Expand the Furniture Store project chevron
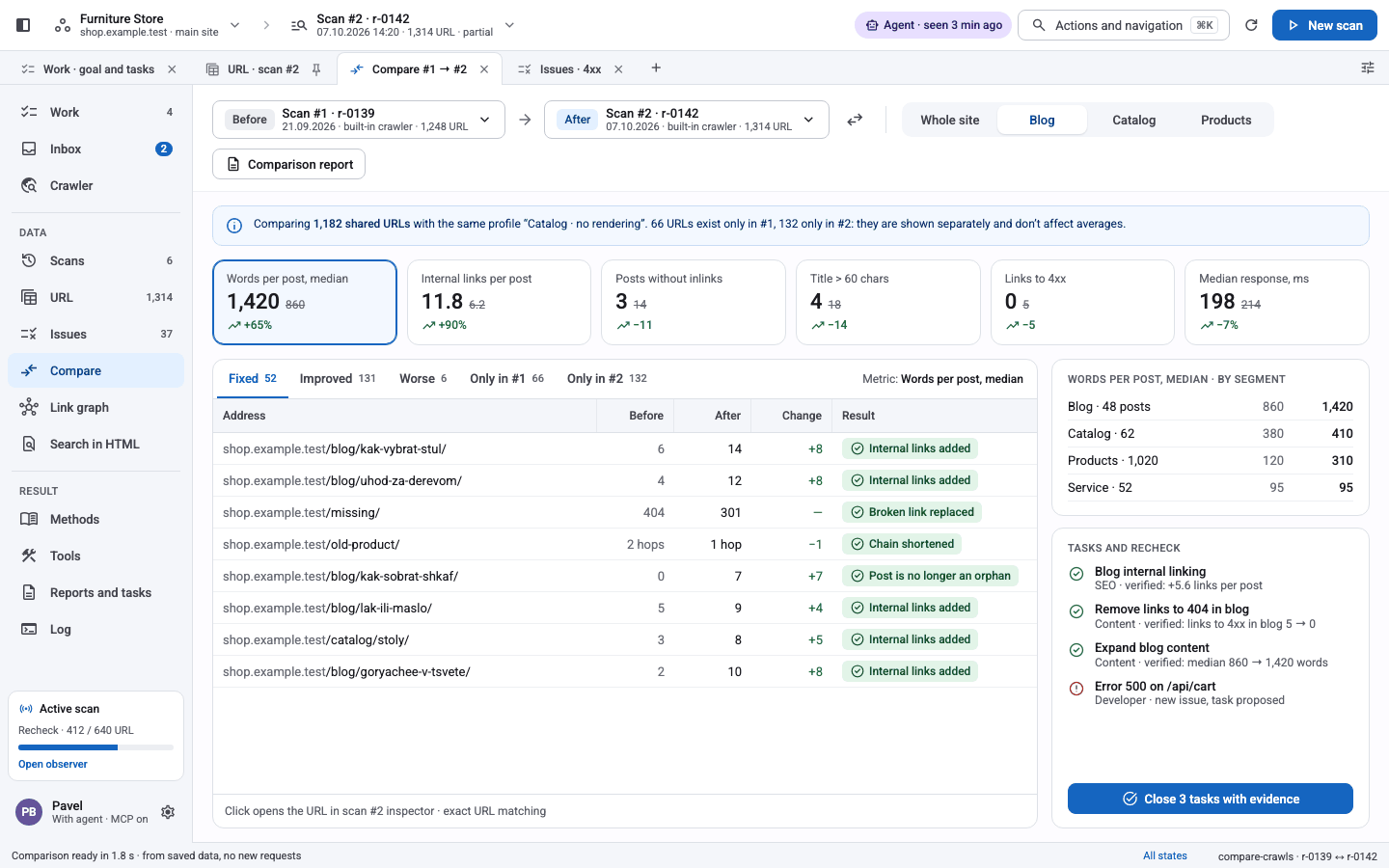Image resolution: width=1389 pixels, height=868 pixels. pyautogui.click(x=234, y=25)
